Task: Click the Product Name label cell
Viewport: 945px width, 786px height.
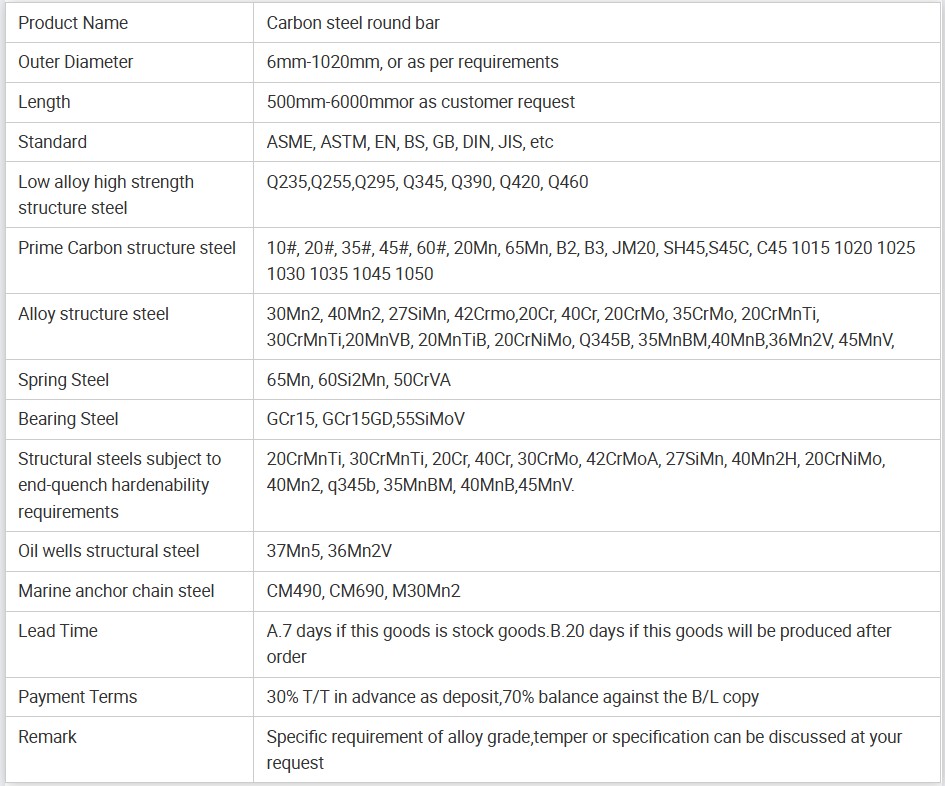Action: tap(73, 23)
